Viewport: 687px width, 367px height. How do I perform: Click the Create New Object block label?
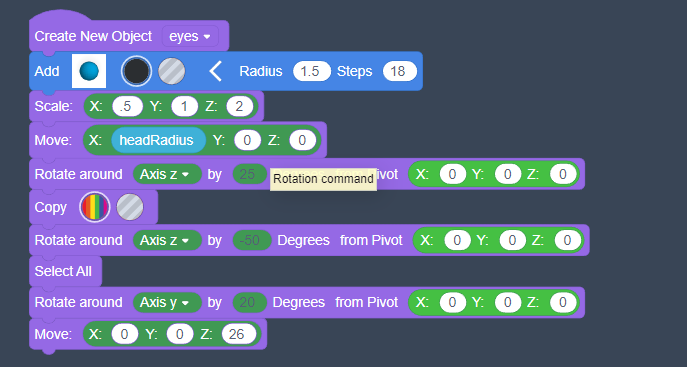tap(93, 36)
